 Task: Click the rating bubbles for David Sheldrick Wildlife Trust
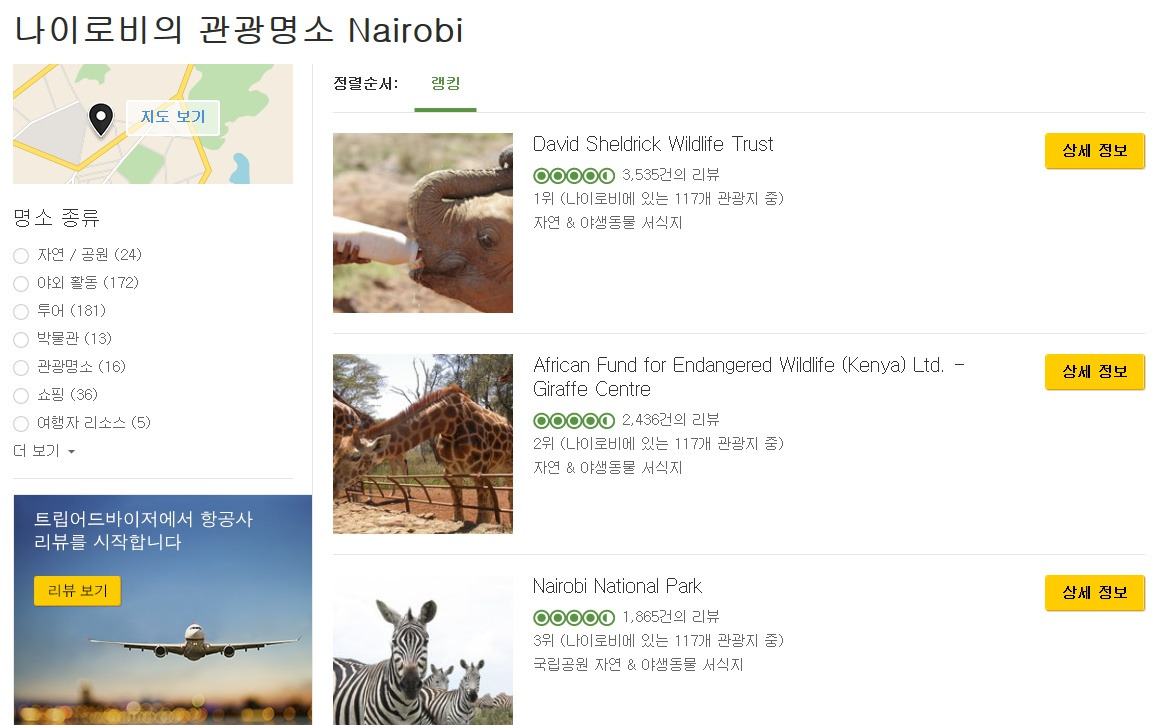tap(574, 172)
